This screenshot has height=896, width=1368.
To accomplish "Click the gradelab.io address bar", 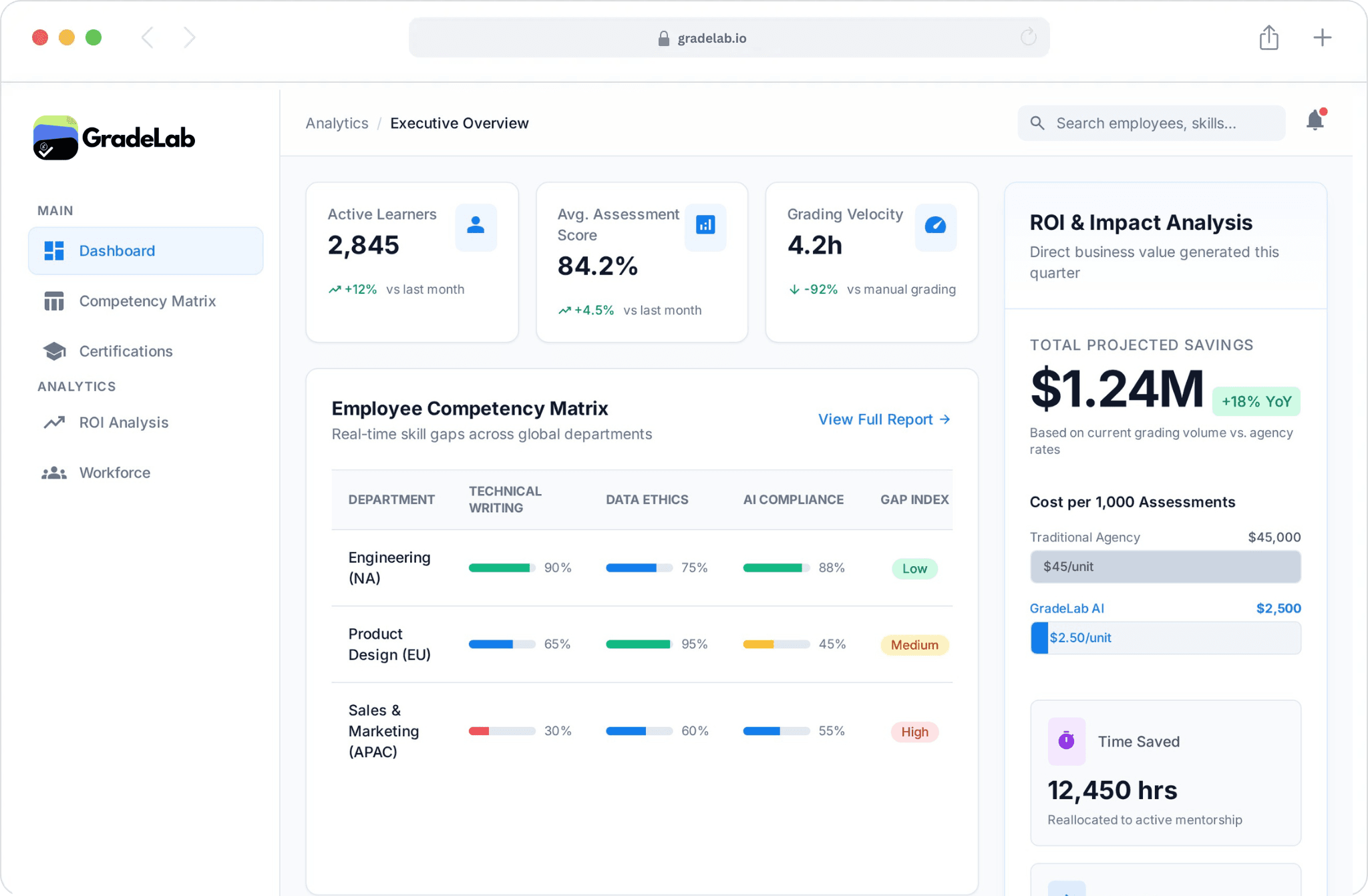I will tap(729, 37).
